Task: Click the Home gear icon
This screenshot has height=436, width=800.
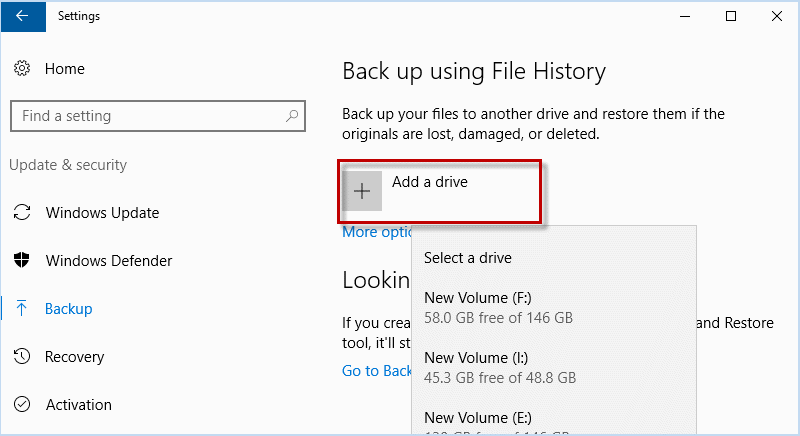Action: pos(22,69)
